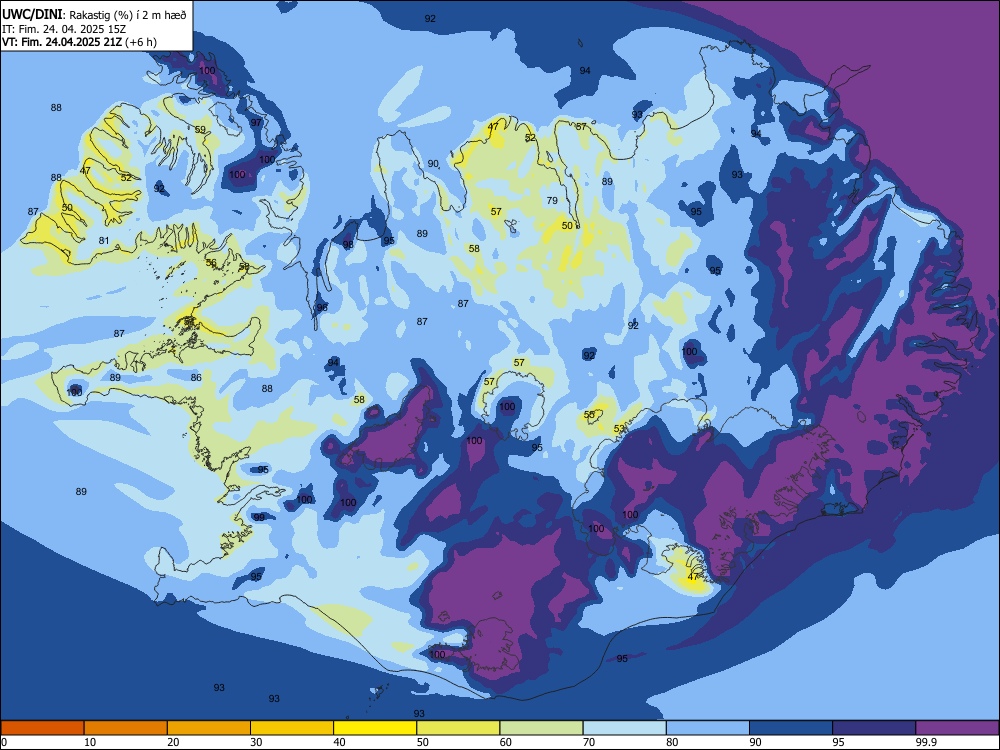Click the '59' humidity value on the map
The height and width of the screenshot is (750, 1000).
200,129
